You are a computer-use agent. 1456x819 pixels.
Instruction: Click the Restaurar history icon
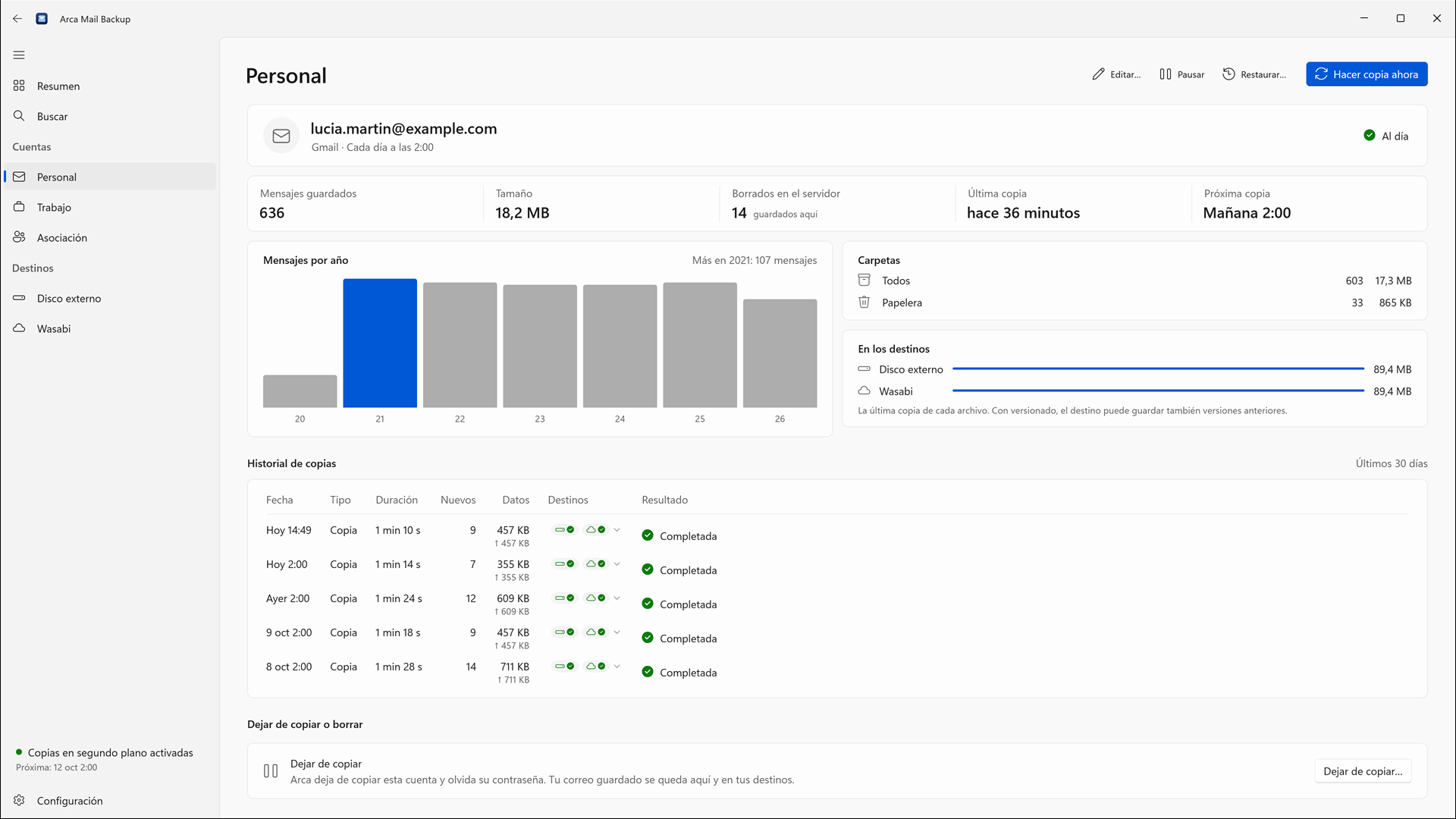pyautogui.click(x=1228, y=74)
